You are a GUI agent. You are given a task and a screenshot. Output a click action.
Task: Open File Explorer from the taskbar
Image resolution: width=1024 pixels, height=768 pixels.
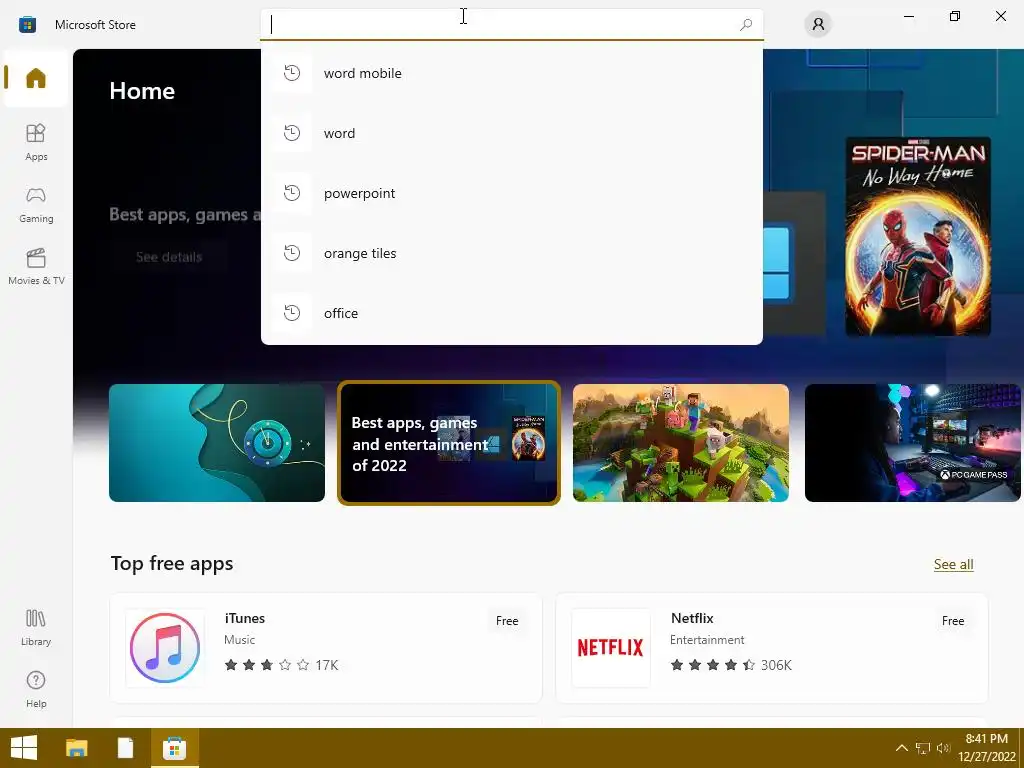(76, 748)
